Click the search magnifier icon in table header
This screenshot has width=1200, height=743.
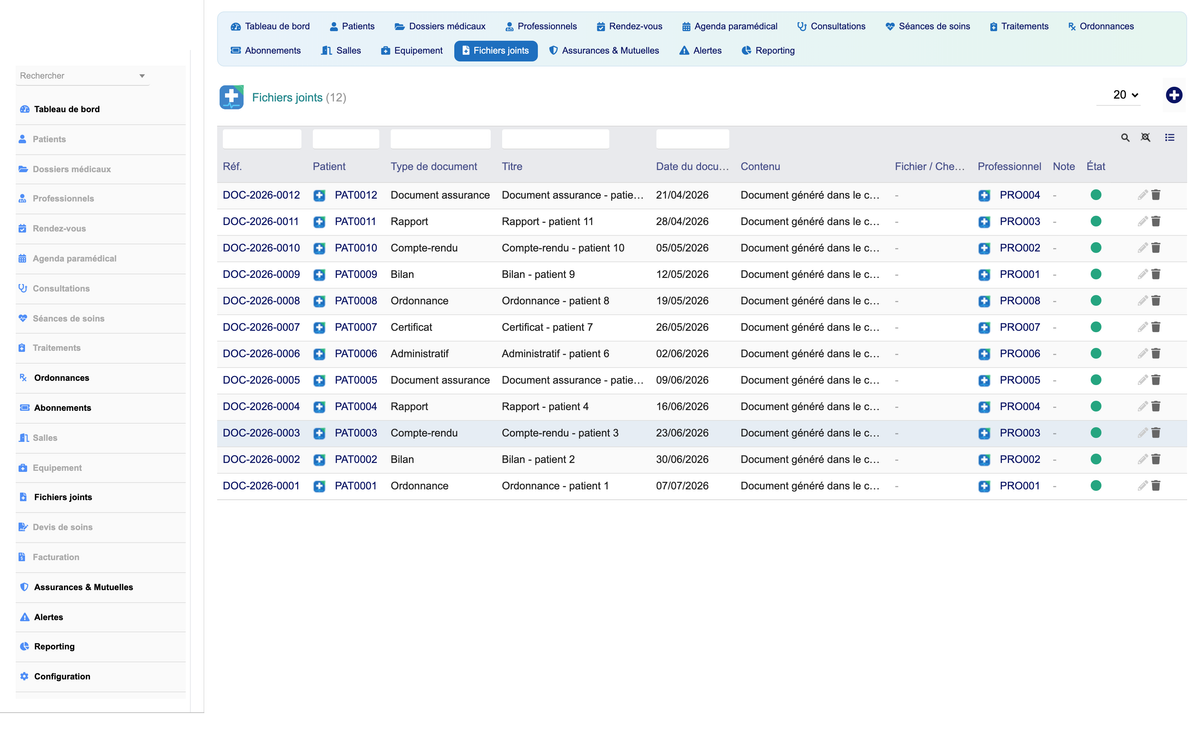click(1125, 138)
